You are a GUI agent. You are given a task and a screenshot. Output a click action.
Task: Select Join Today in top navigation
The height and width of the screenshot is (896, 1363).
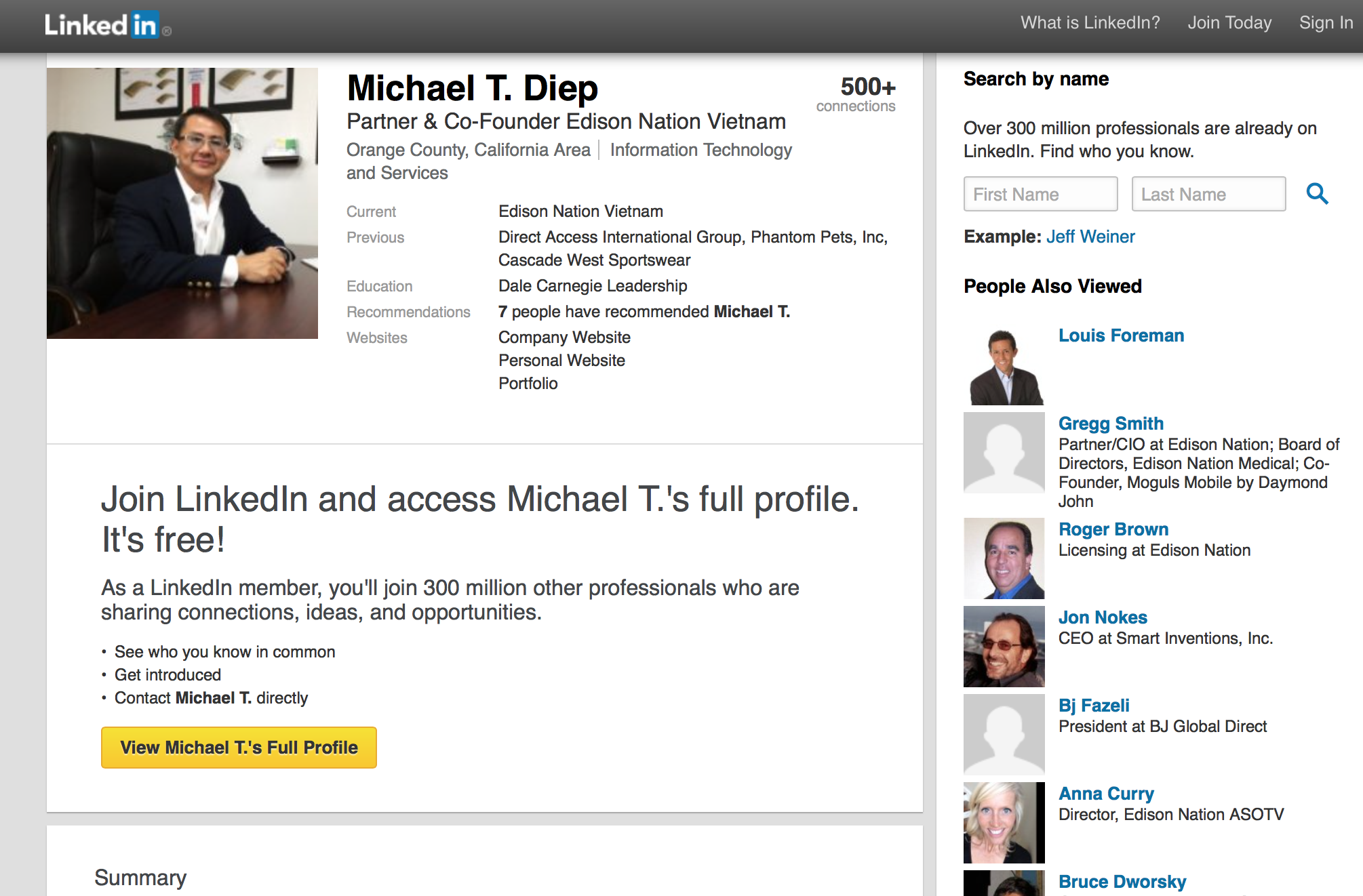coord(1229,22)
